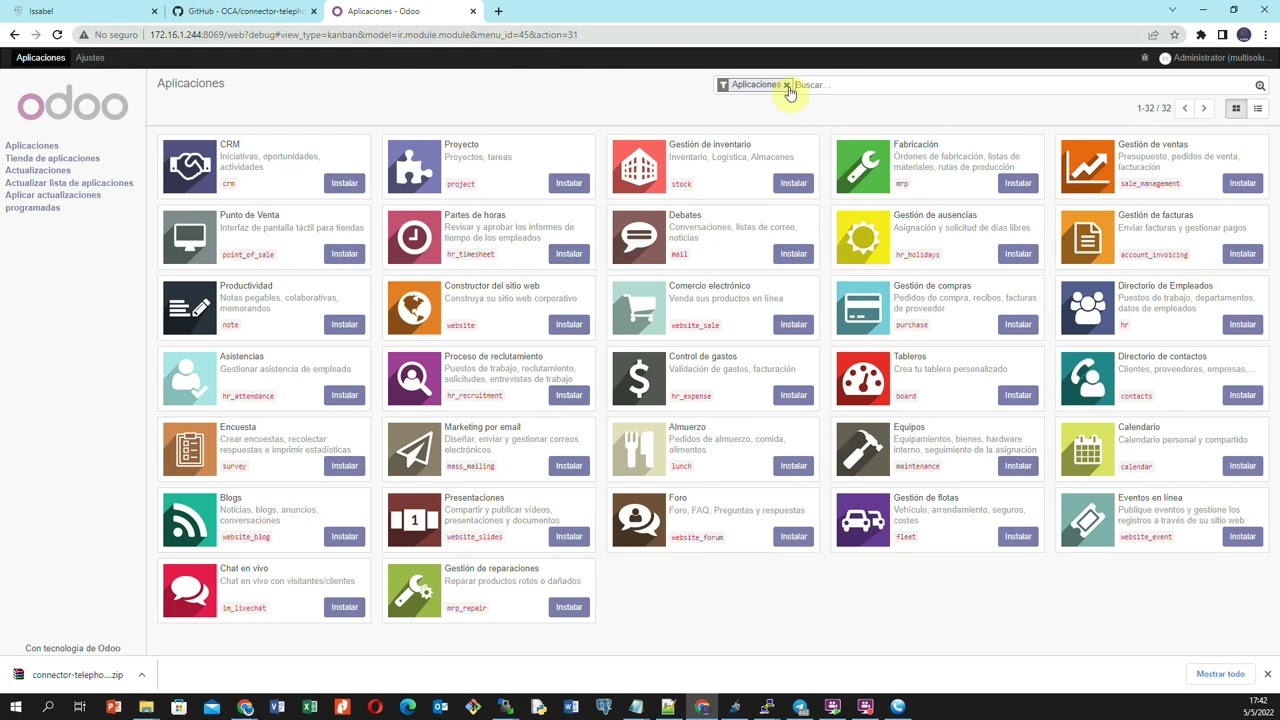Open the Calendario grid icon
Viewport: 1280px width, 720px height.
(x=1088, y=449)
